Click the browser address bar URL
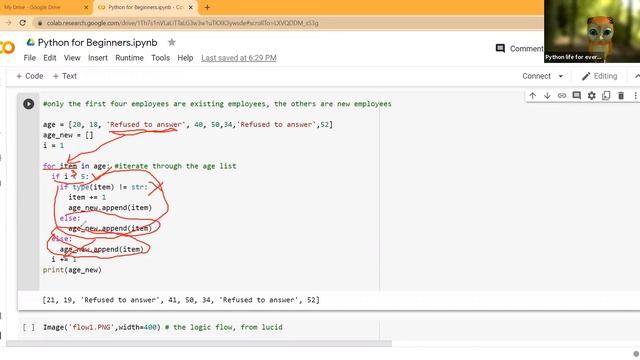640x360 pixels. (x=182, y=23)
